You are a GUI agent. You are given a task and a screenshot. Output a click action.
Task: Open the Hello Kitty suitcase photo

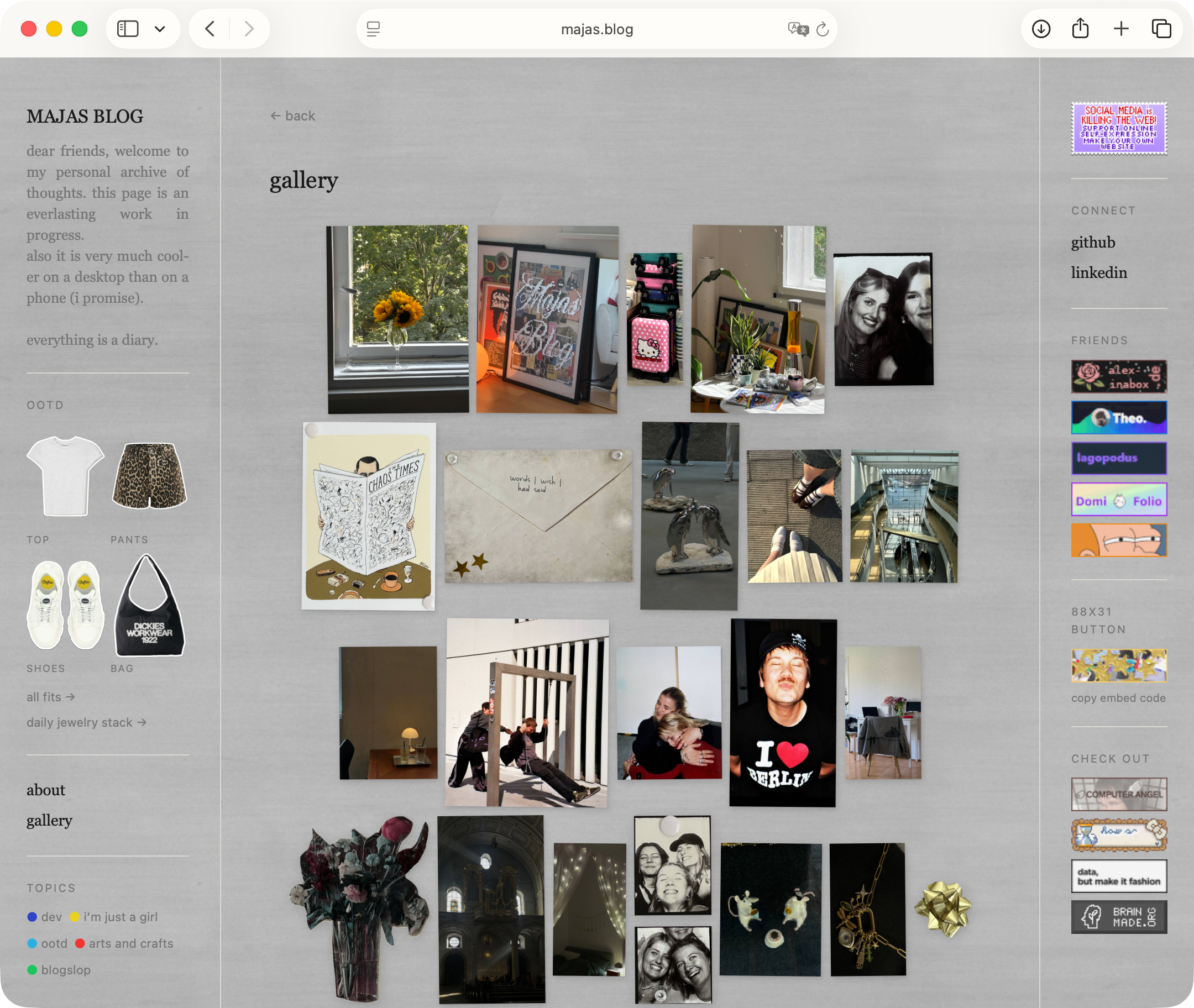coord(655,319)
